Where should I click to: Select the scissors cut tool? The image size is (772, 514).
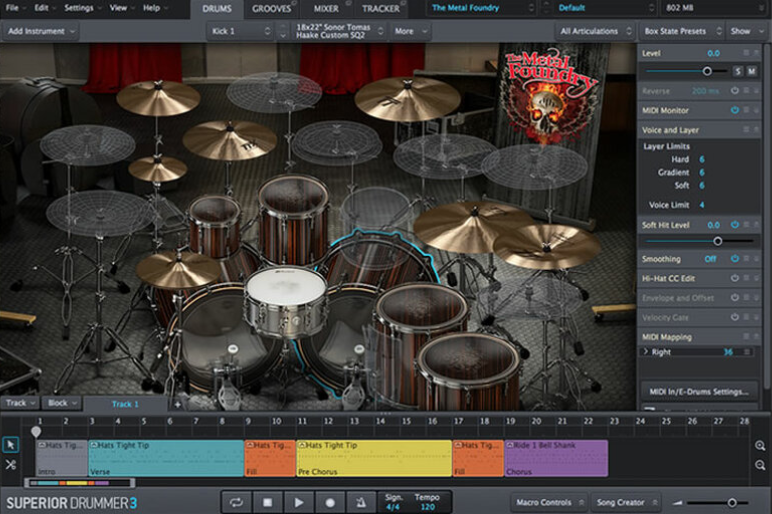coord(10,464)
